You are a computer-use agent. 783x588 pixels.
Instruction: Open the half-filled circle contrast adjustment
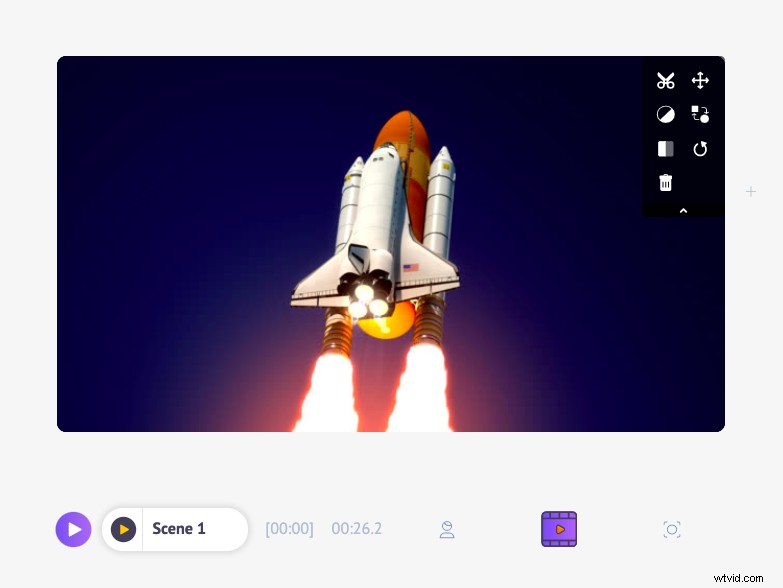tap(665, 114)
